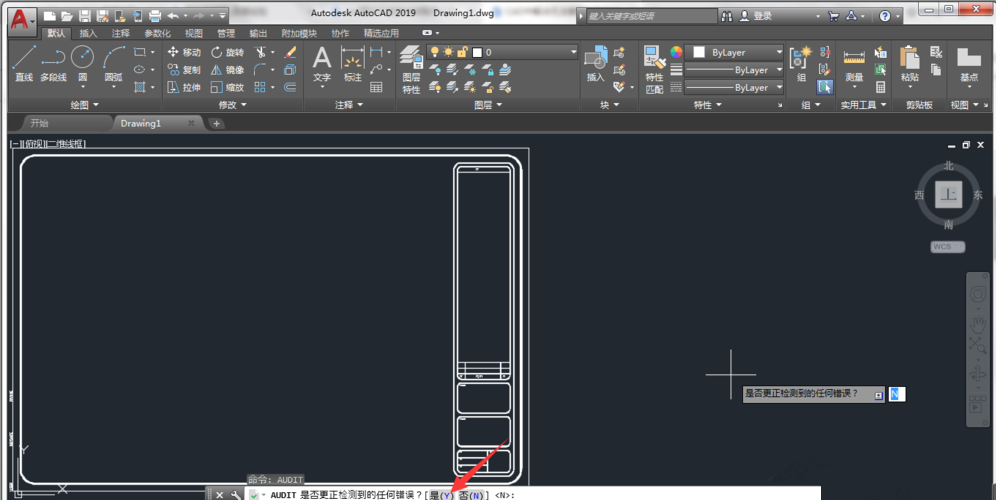996x500 pixels.
Task: Click the Copy (复制) tool
Action: coord(184,70)
